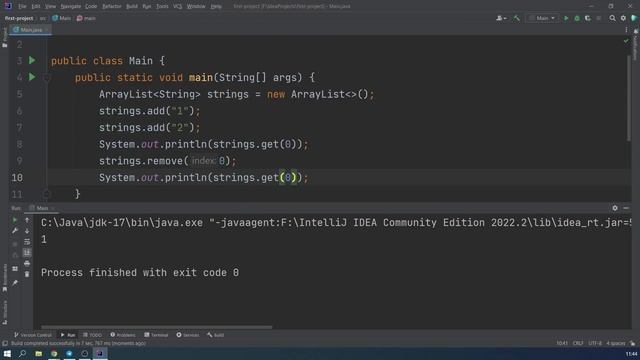Select the Main.java editor tab
This screenshot has height=360, width=640.
[31, 30]
